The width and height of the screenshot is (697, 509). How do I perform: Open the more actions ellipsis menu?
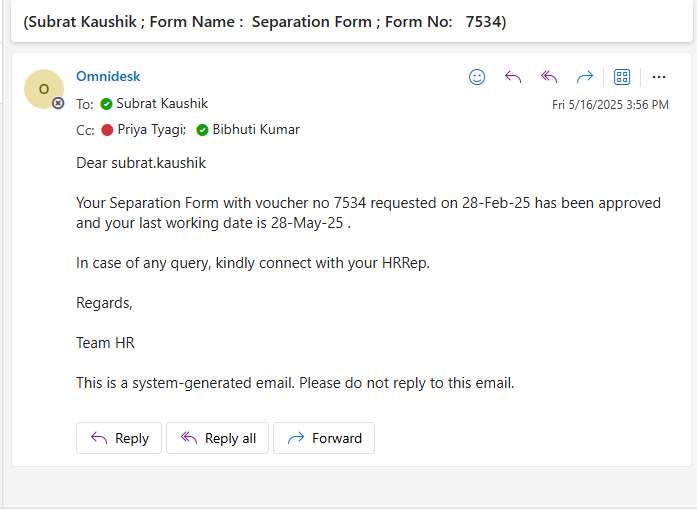click(658, 77)
